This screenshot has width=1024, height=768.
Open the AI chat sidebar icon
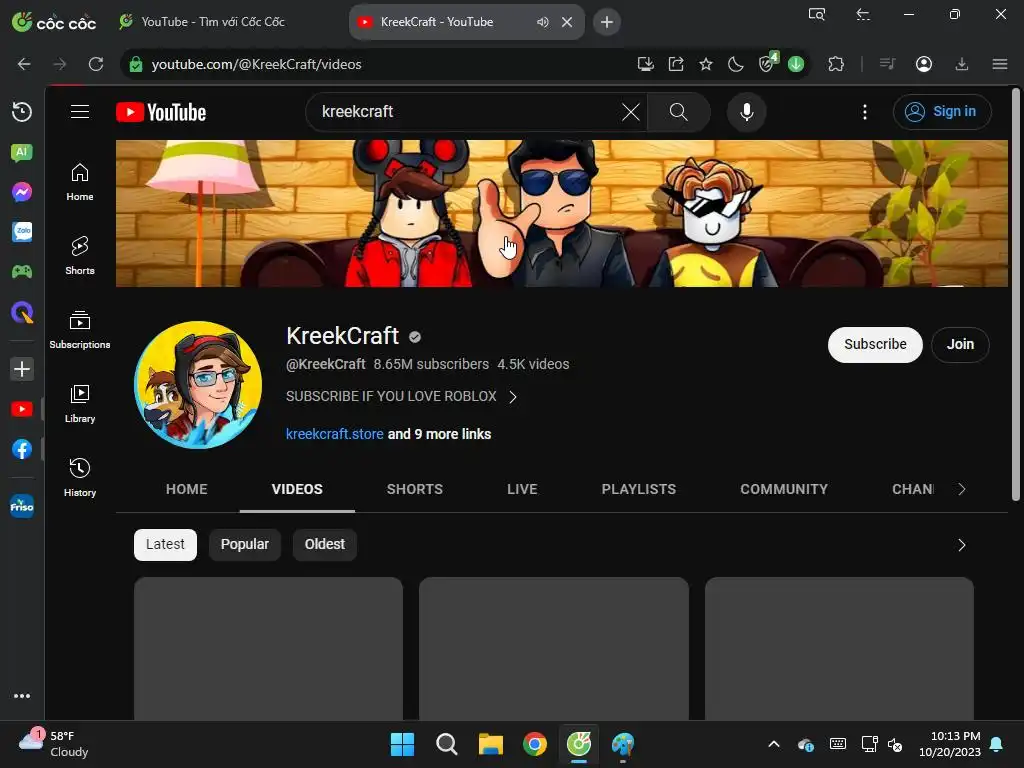tap(22, 152)
